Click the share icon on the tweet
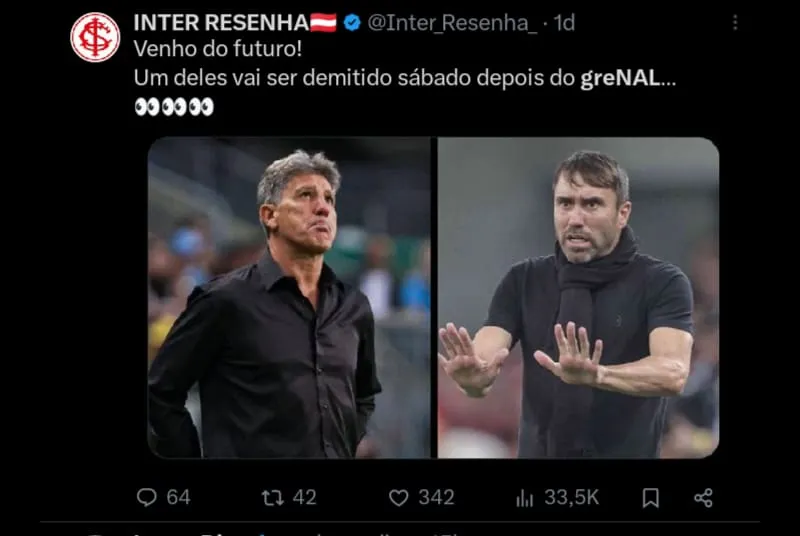 [703, 497]
